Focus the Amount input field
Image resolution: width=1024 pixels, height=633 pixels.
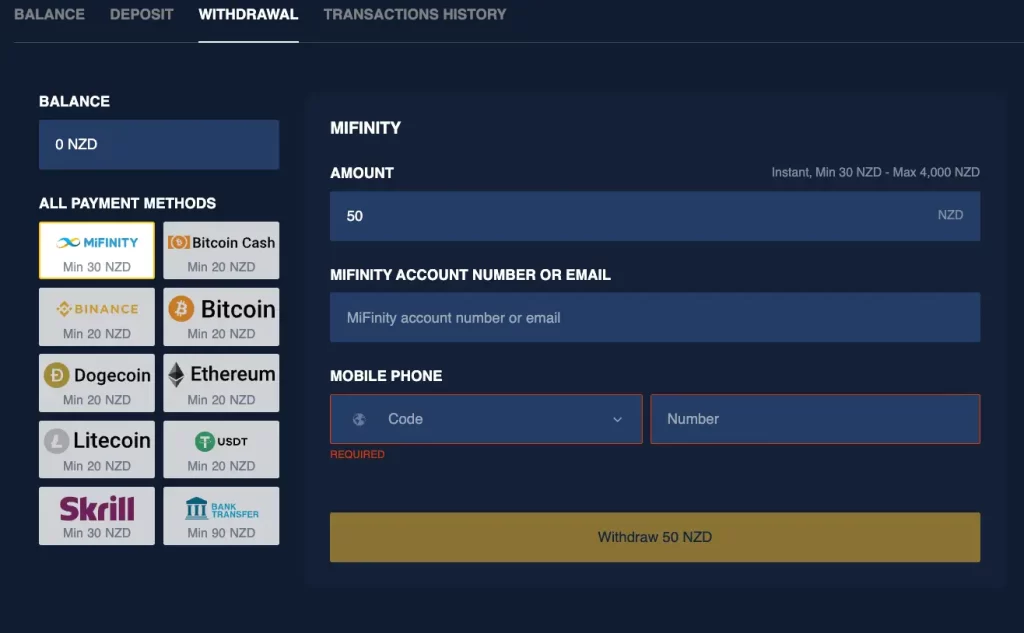[x=655, y=216]
